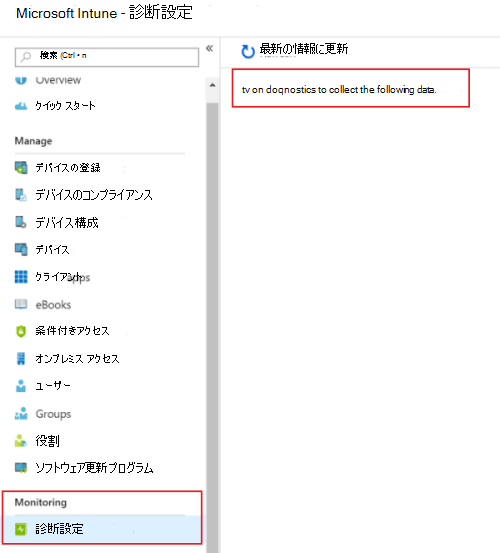Viewport: 500px width, 553px height.
Task: Click the client apps grid icon
Action: point(21,277)
